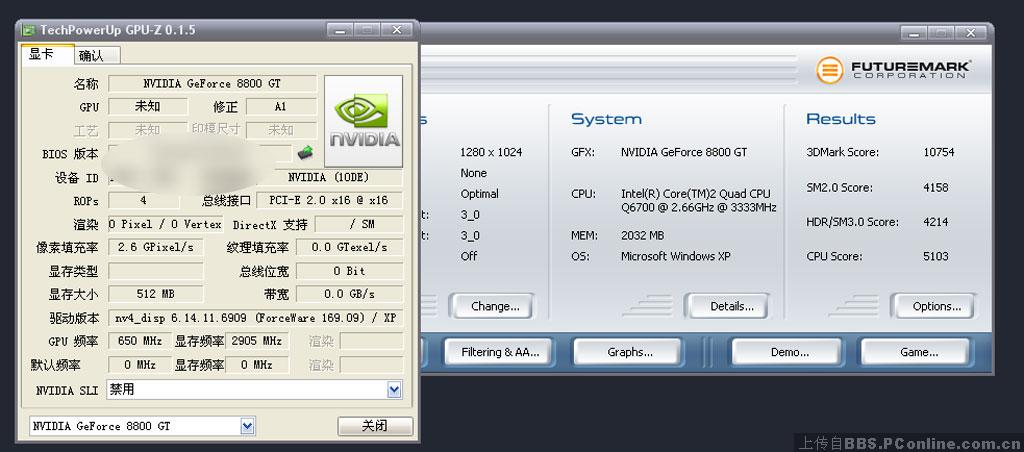
Task: Click the 驱动版本 nv4_disp field
Action: pos(255,318)
